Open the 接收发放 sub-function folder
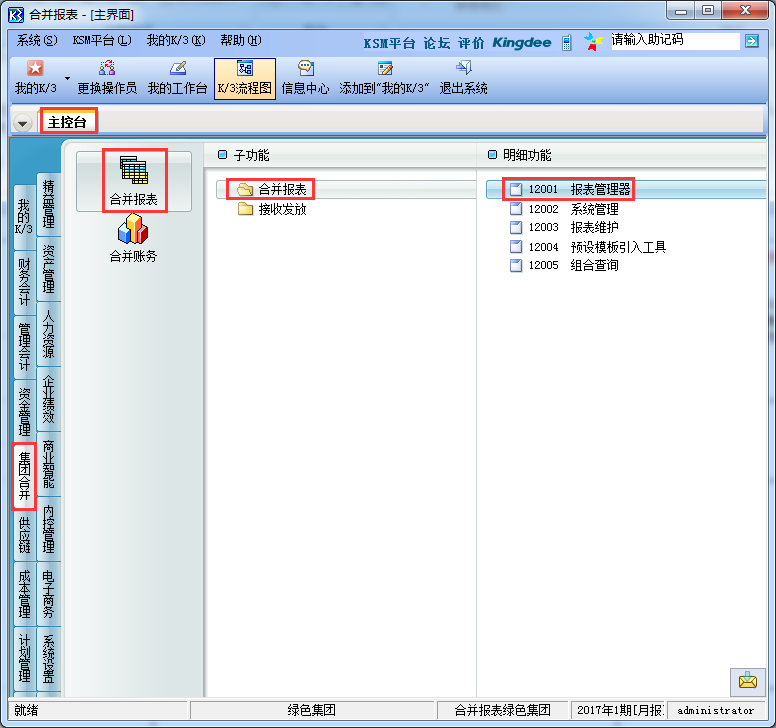776x728 pixels. (x=281, y=209)
